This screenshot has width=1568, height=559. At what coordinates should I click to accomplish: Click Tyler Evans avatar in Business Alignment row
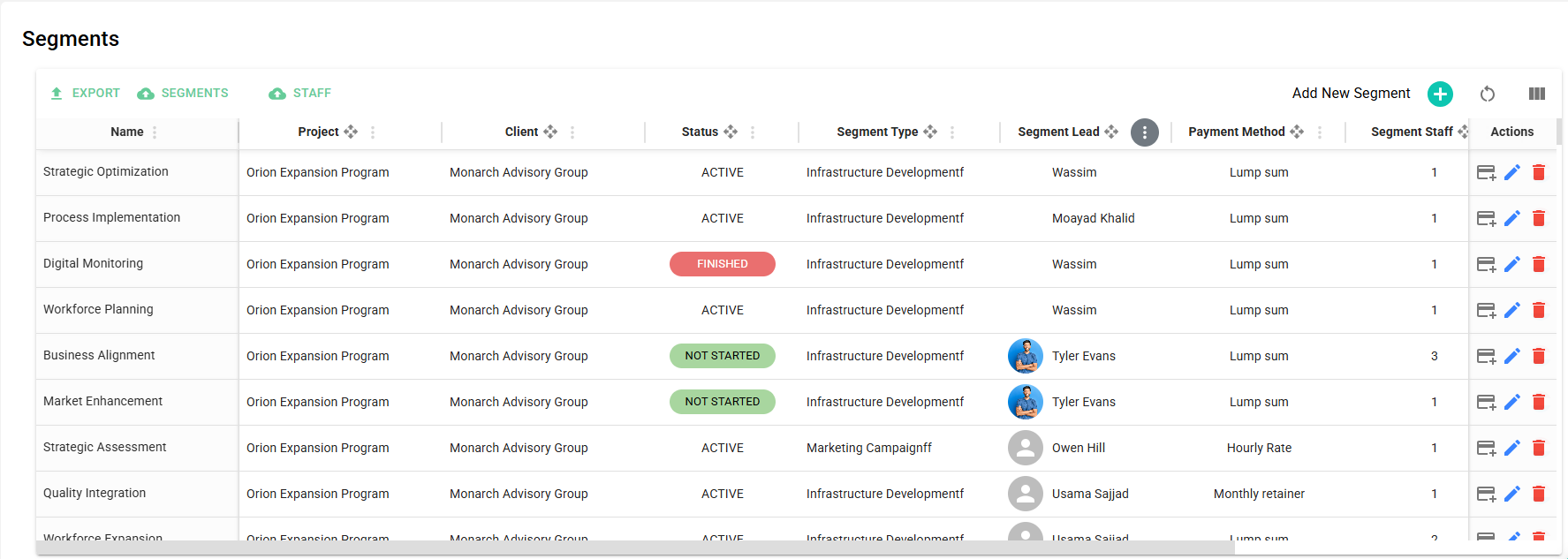(1025, 356)
